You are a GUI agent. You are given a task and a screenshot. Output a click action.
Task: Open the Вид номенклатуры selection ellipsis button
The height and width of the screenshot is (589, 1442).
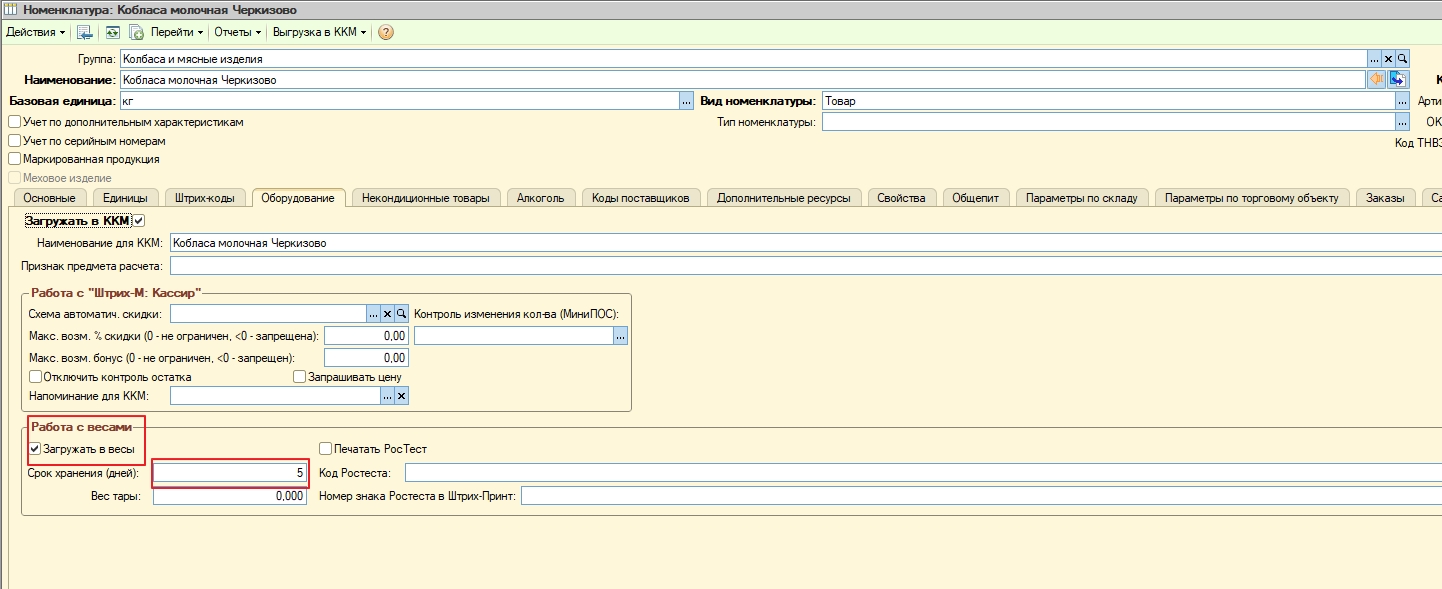click(x=1402, y=101)
